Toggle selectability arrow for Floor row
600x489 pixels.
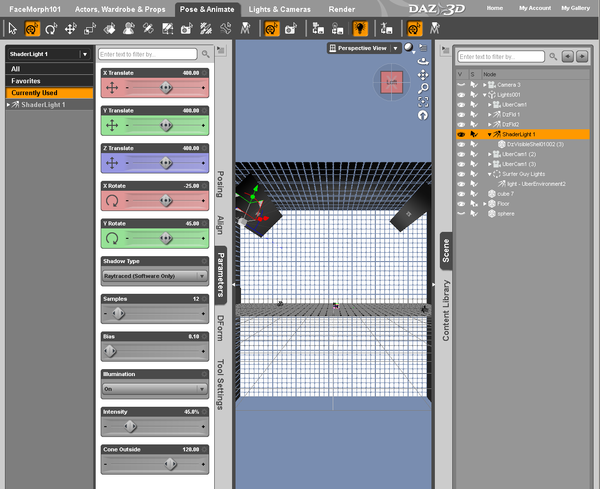coord(474,204)
